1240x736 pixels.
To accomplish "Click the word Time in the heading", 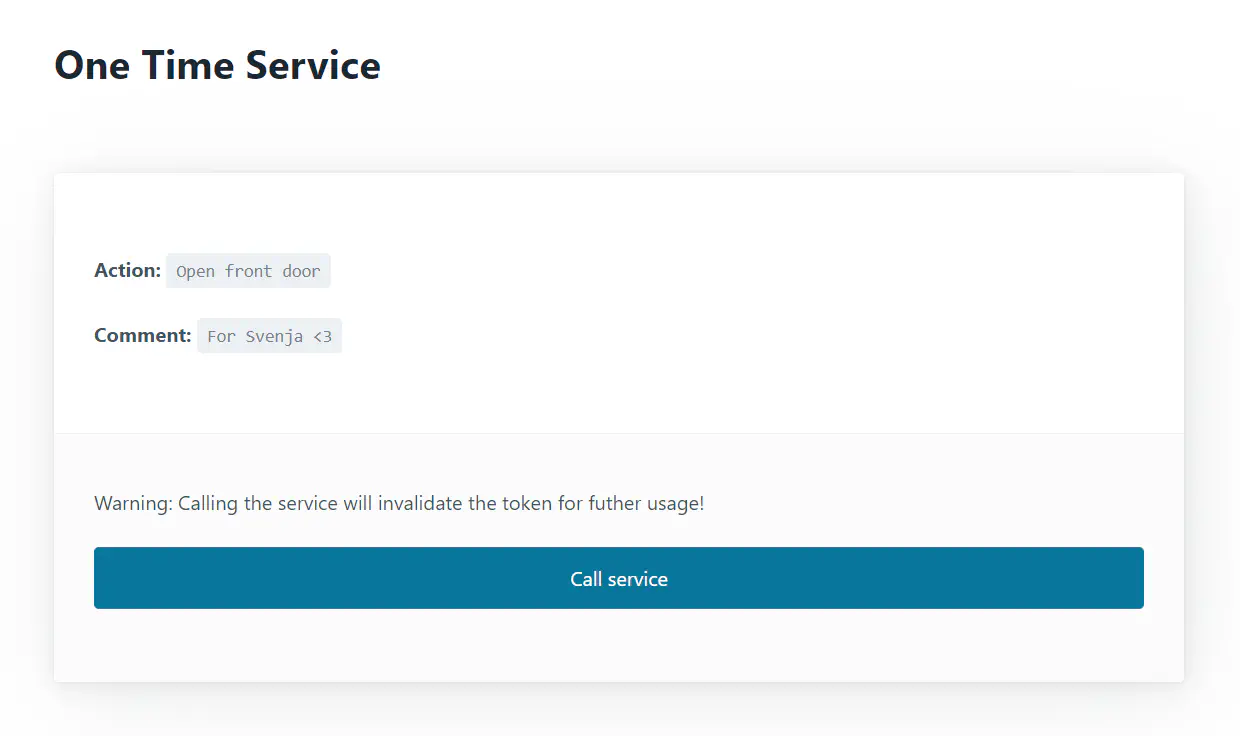I will [x=187, y=66].
